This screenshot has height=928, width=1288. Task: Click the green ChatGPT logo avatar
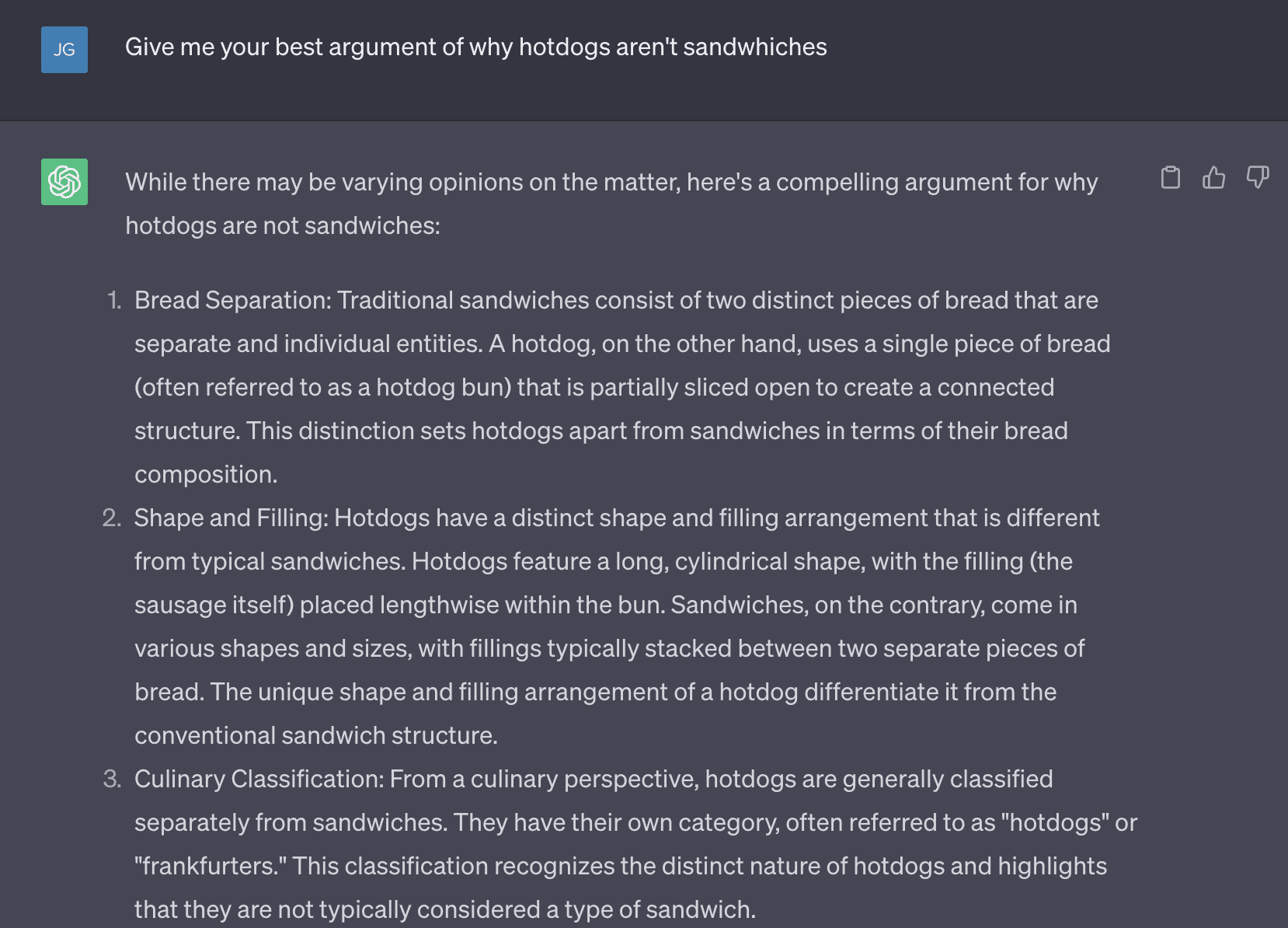click(64, 182)
